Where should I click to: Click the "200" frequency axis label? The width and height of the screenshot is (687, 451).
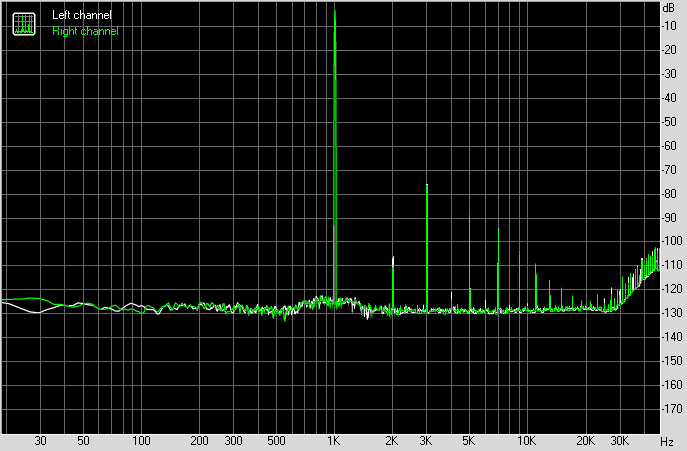coord(199,440)
